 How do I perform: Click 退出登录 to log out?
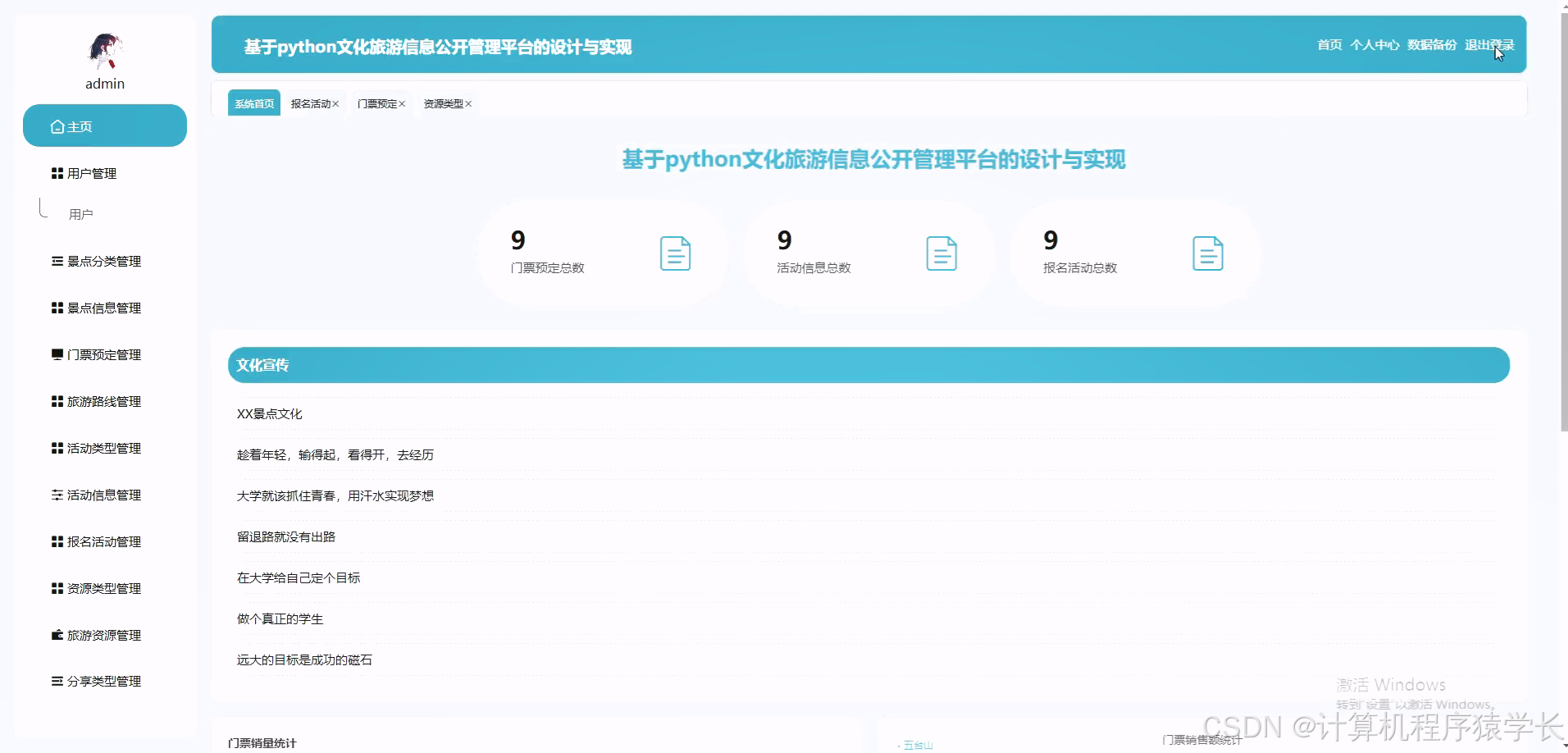(x=1489, y=45)
